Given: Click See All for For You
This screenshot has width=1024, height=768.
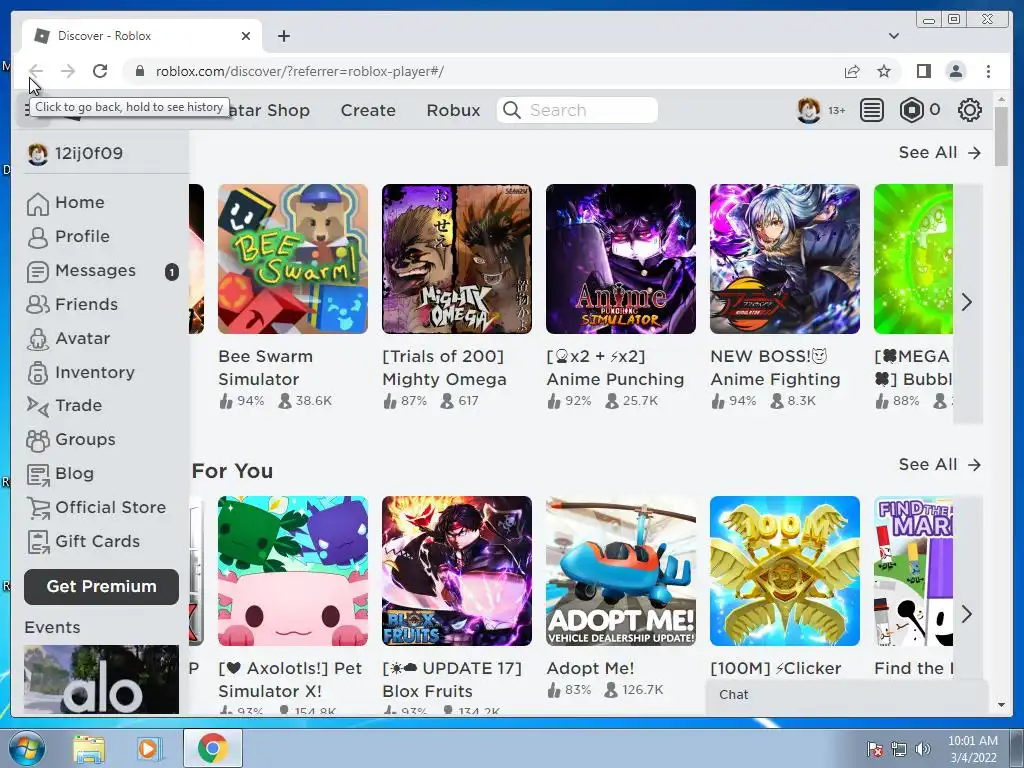Looking at the screenshot, I should click(940, 464).
